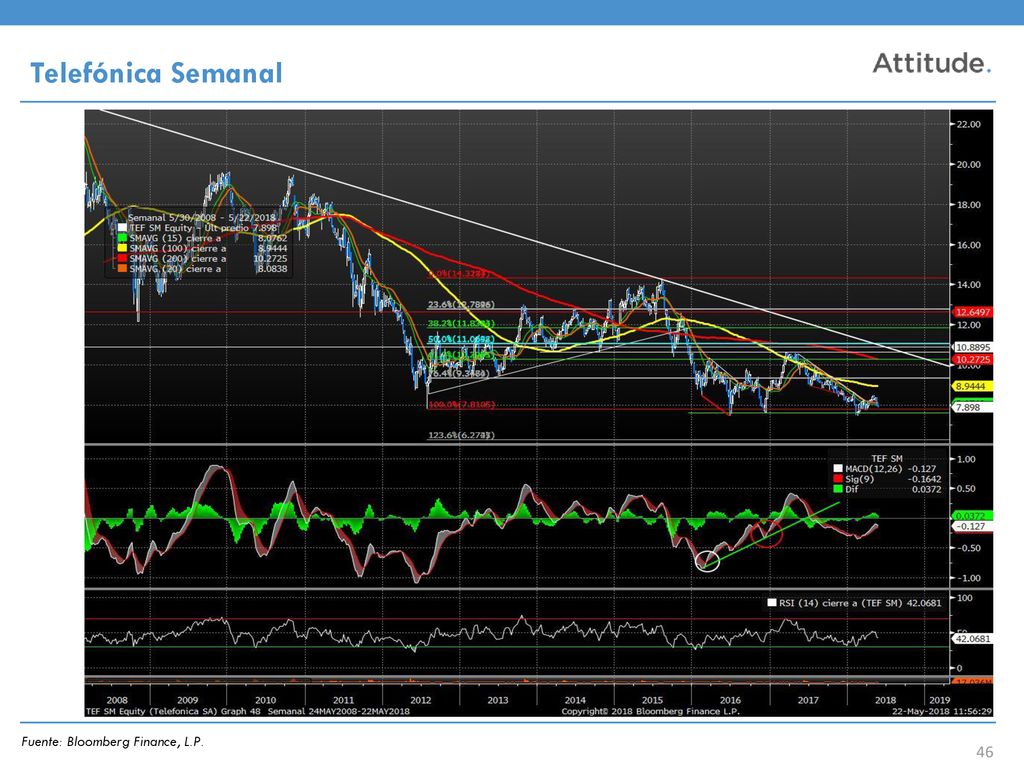This screenshot has width=1024, height=768.
Task: Click the 20.00 price axis label
Action: pos(968,165)
